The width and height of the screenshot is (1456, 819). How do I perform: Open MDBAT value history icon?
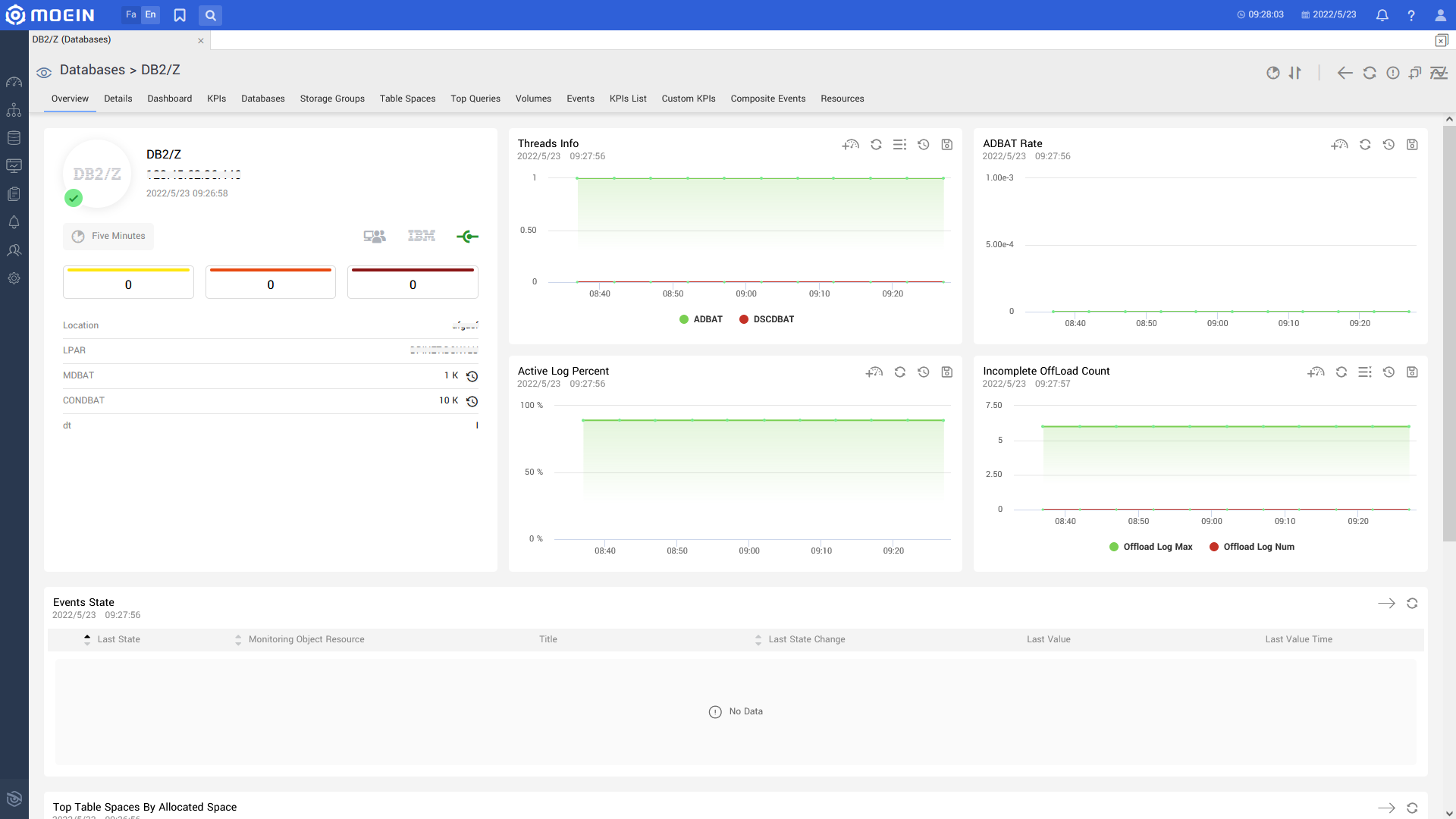click(x=472, y=376)
